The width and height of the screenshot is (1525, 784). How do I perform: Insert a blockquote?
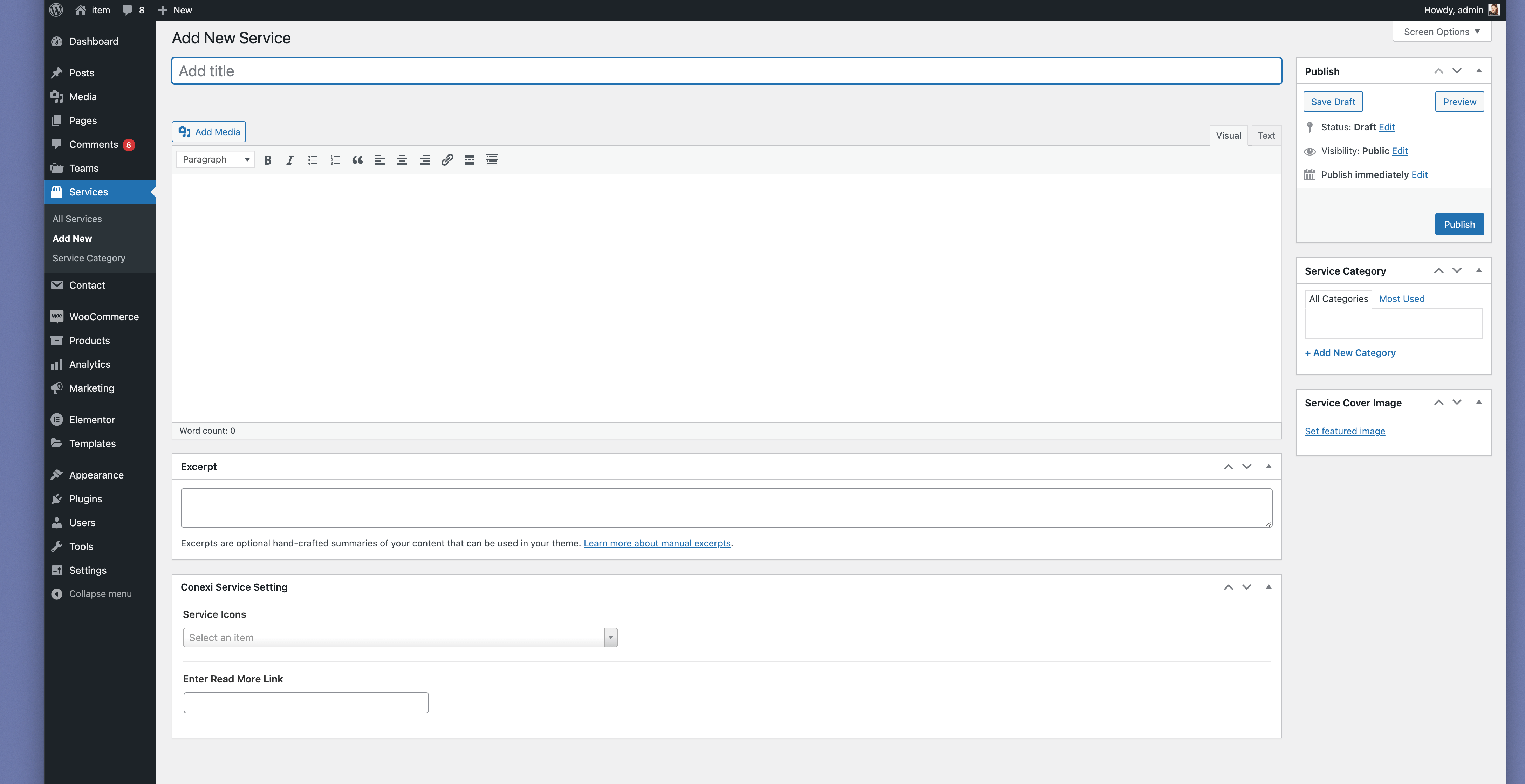pyautogui.click(x=357, y=160)
